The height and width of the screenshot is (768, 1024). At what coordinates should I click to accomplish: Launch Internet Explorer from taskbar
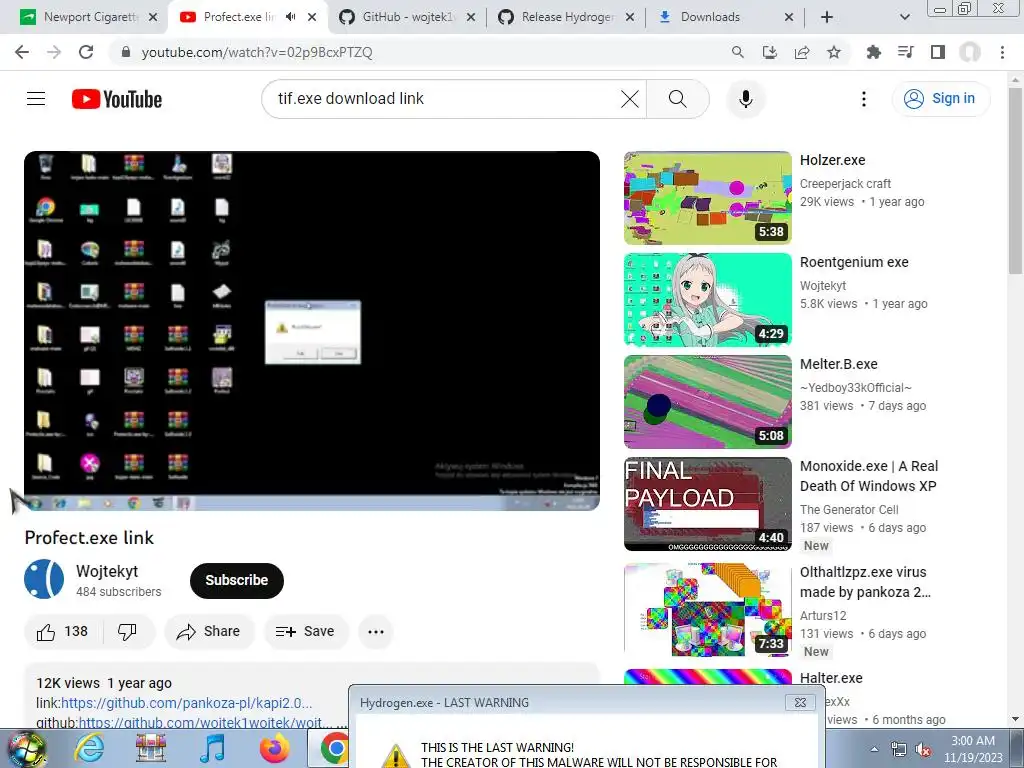[x=89, y=748]
